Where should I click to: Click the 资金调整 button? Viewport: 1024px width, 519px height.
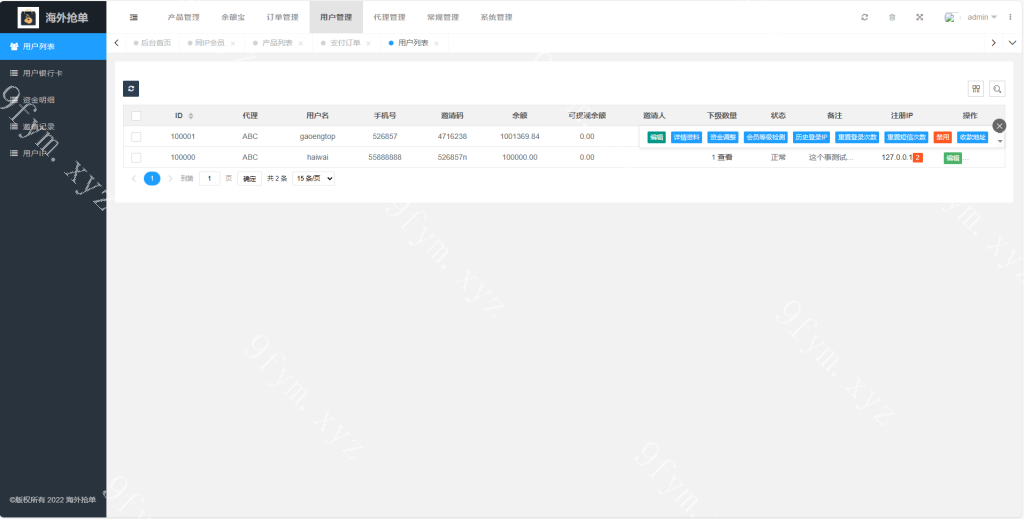(x=723, y=137)
